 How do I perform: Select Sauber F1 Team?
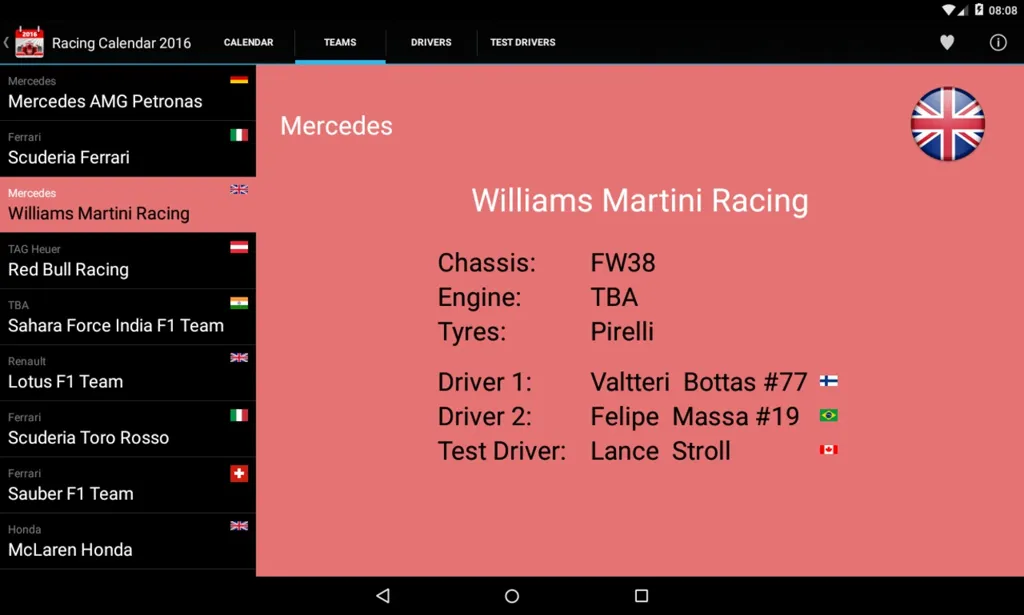(128, 486)
